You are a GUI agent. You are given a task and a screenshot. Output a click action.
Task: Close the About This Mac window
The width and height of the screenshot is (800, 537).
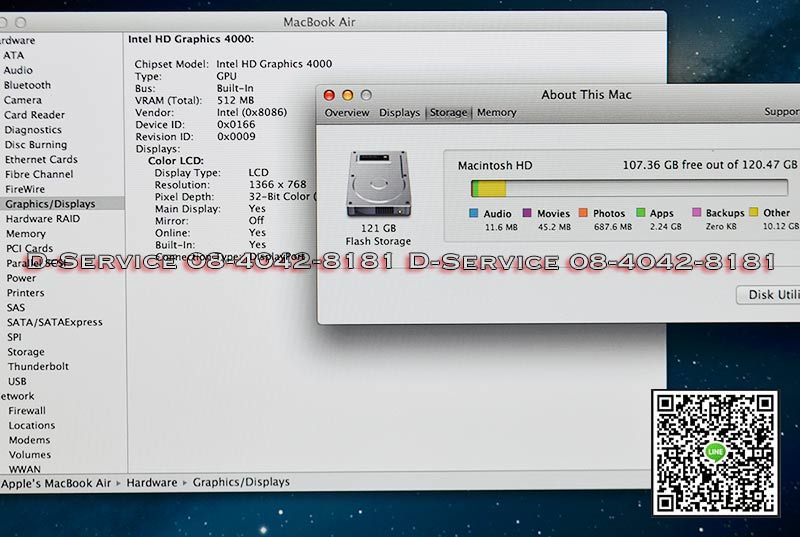click(329, 95)
